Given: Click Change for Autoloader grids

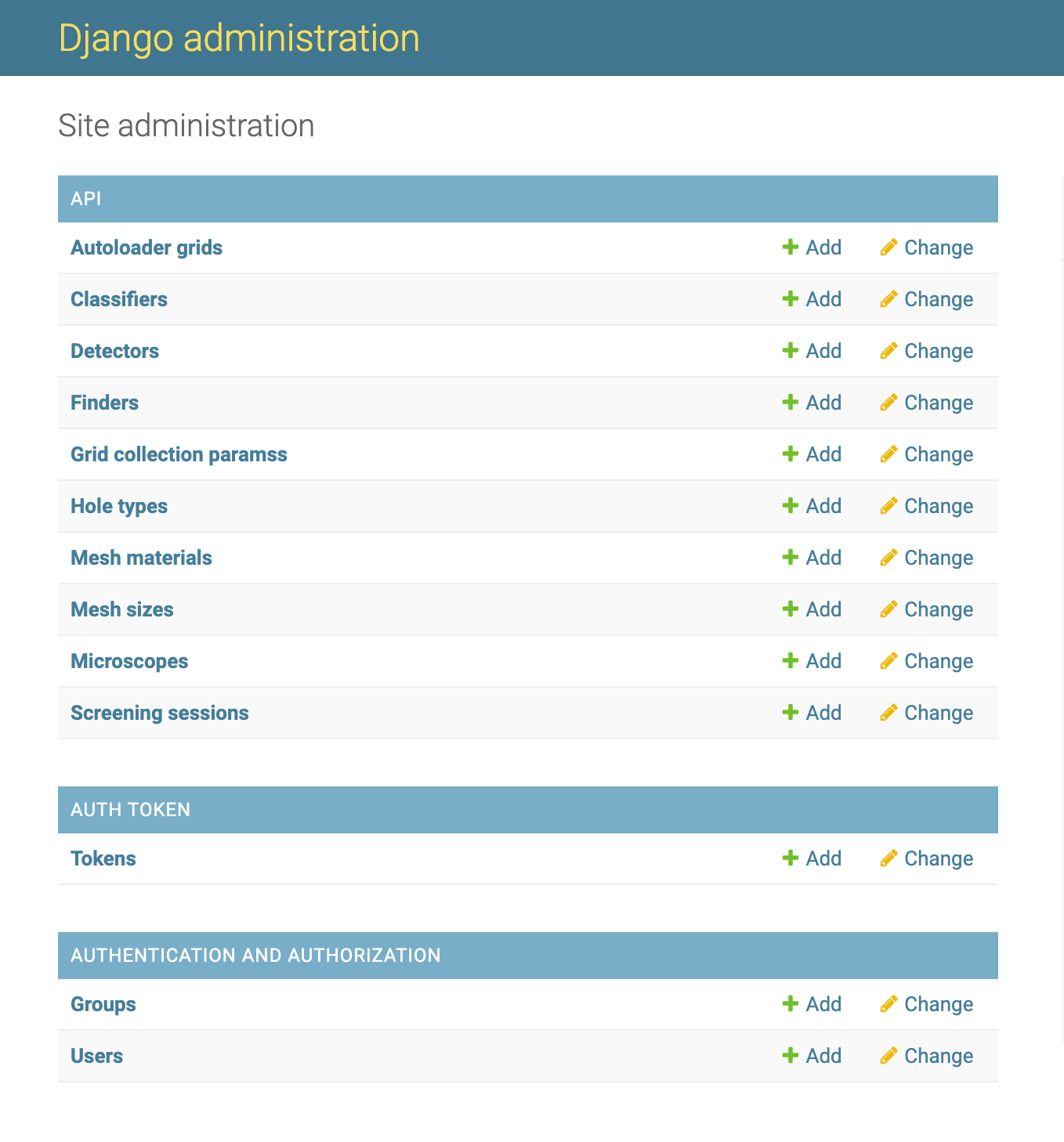Looking at the screenshot, I should pyautogui.click(x=926, y=248).
